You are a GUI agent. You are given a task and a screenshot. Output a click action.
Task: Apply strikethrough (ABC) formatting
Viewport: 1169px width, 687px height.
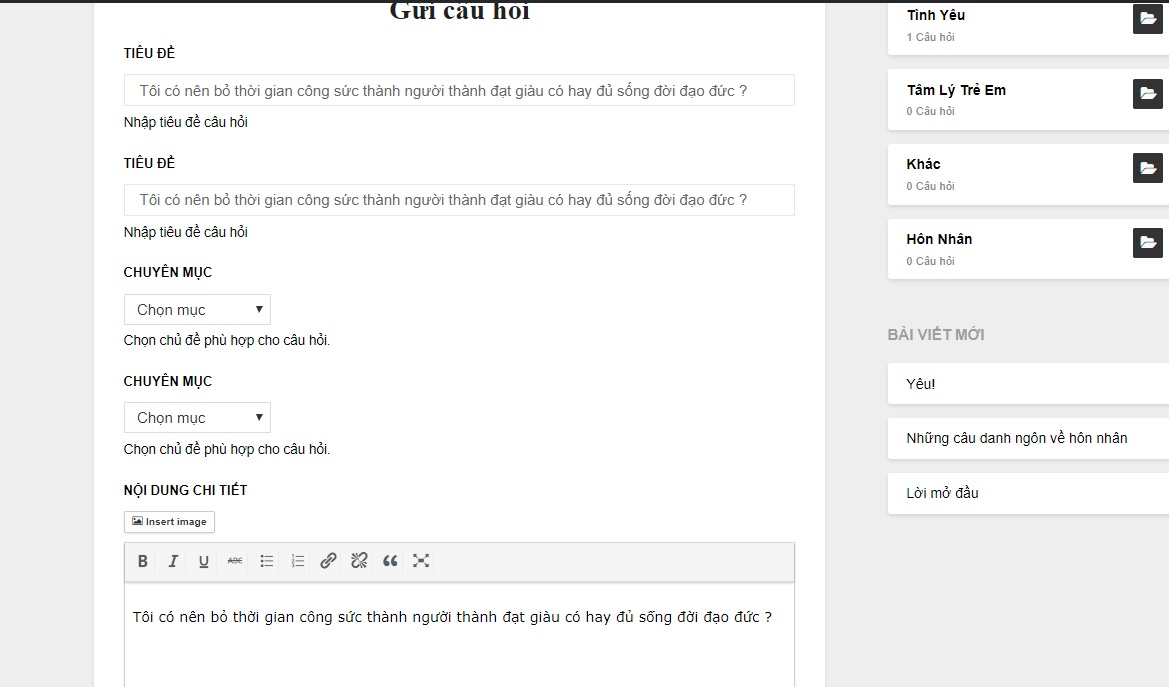click(x=235, y=561)
